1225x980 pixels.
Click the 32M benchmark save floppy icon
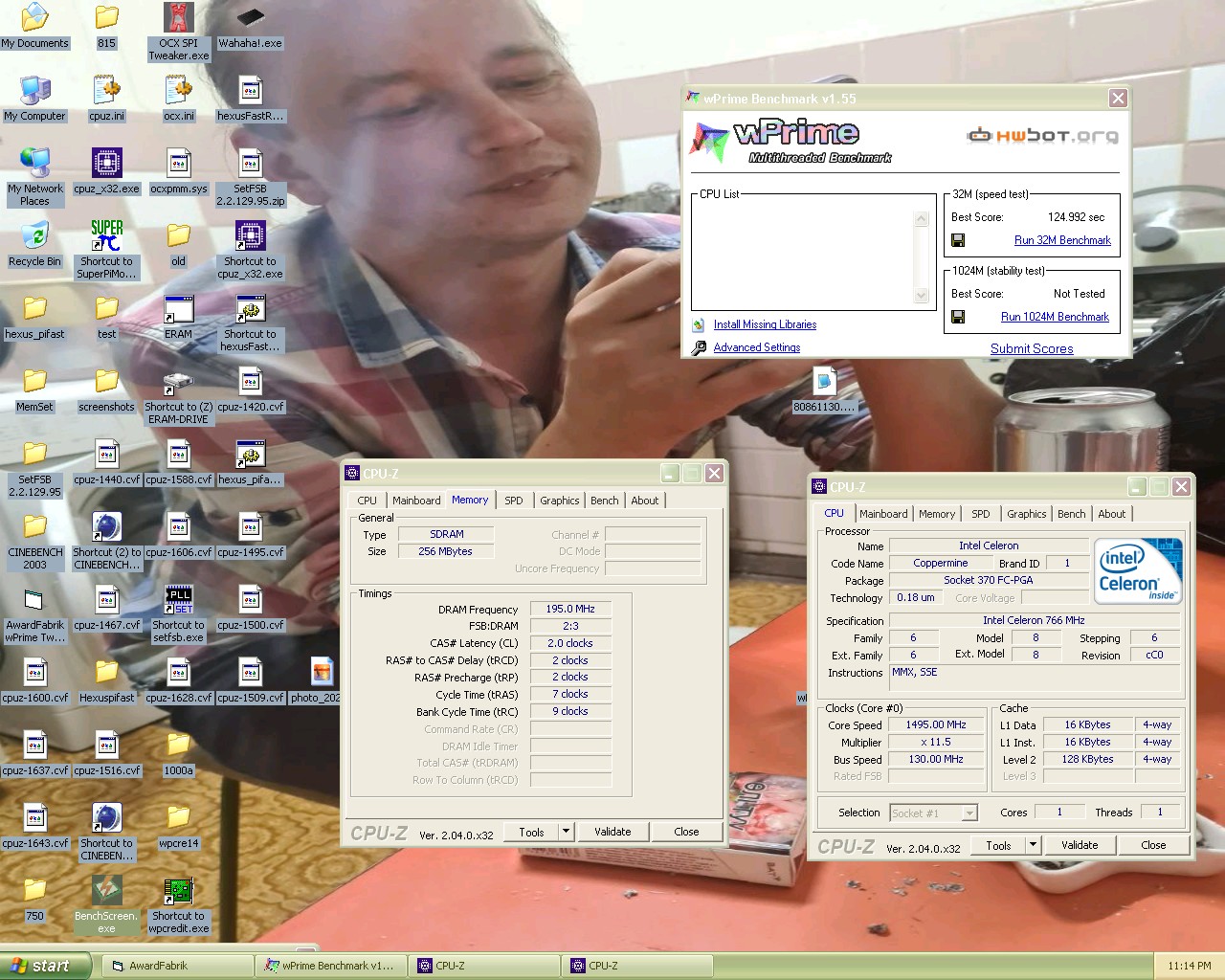[958, 240]
